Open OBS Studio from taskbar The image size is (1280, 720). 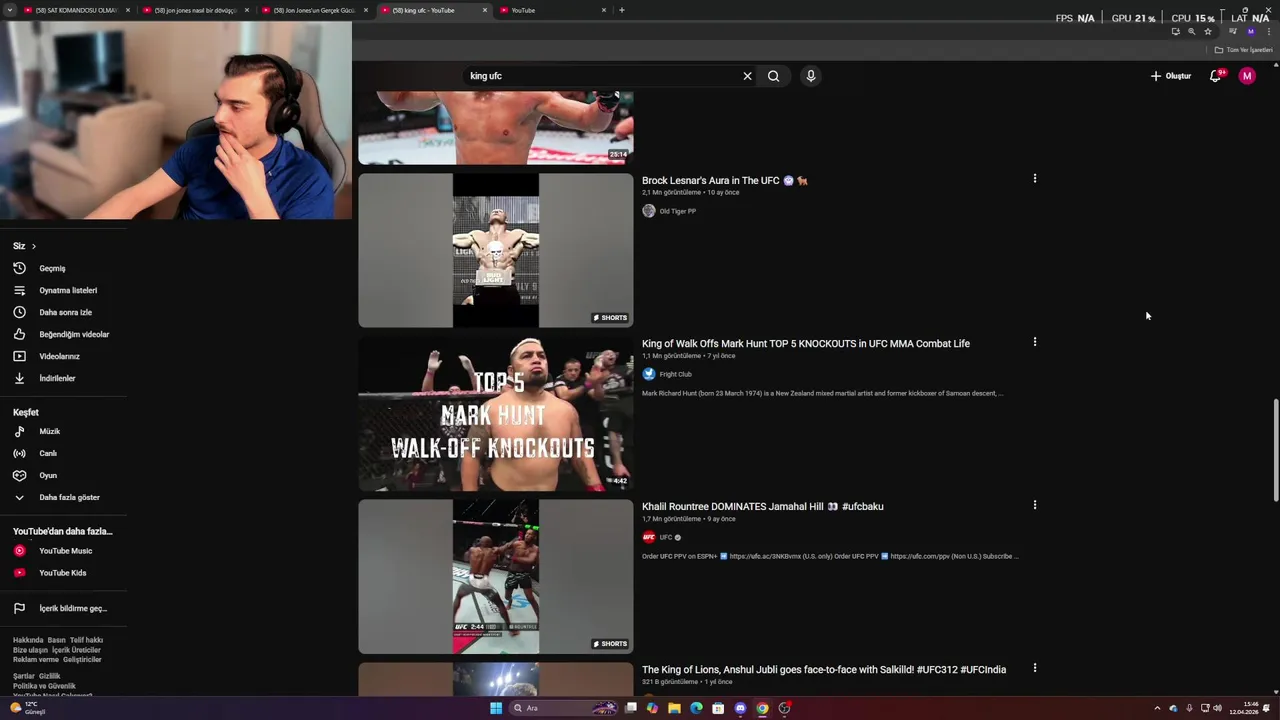point(785,708)
